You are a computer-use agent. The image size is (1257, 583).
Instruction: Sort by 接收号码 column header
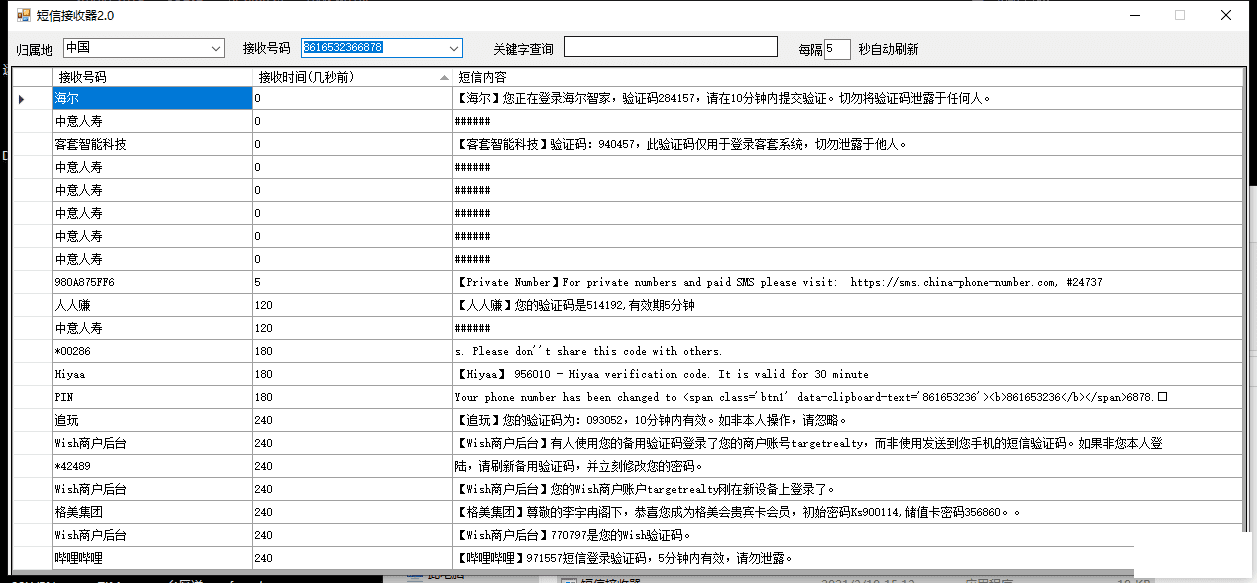[152, 77]
